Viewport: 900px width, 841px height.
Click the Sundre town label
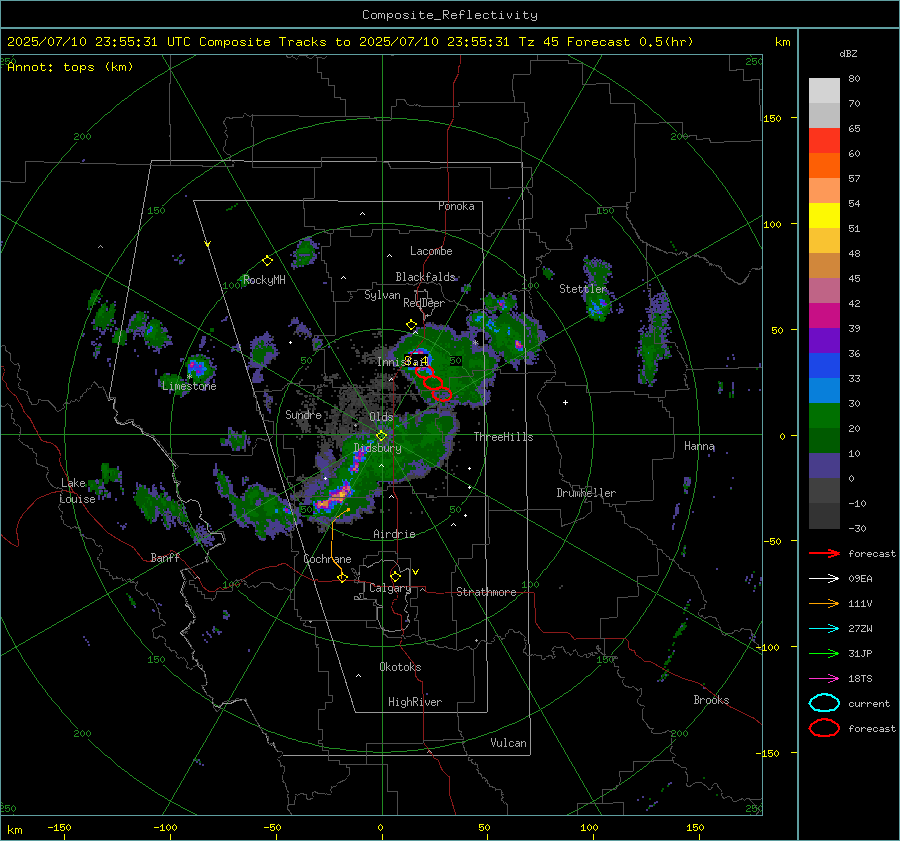[x=304, y=414]
